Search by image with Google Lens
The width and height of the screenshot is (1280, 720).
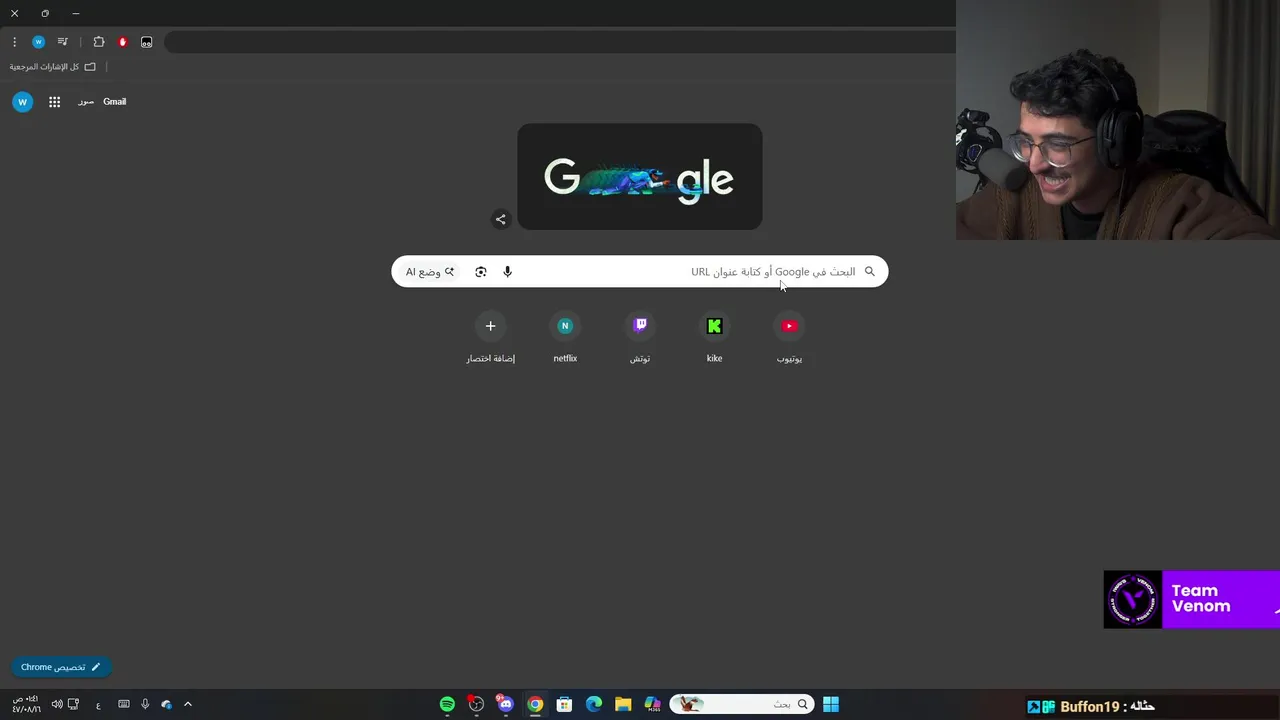pos(481,272)
